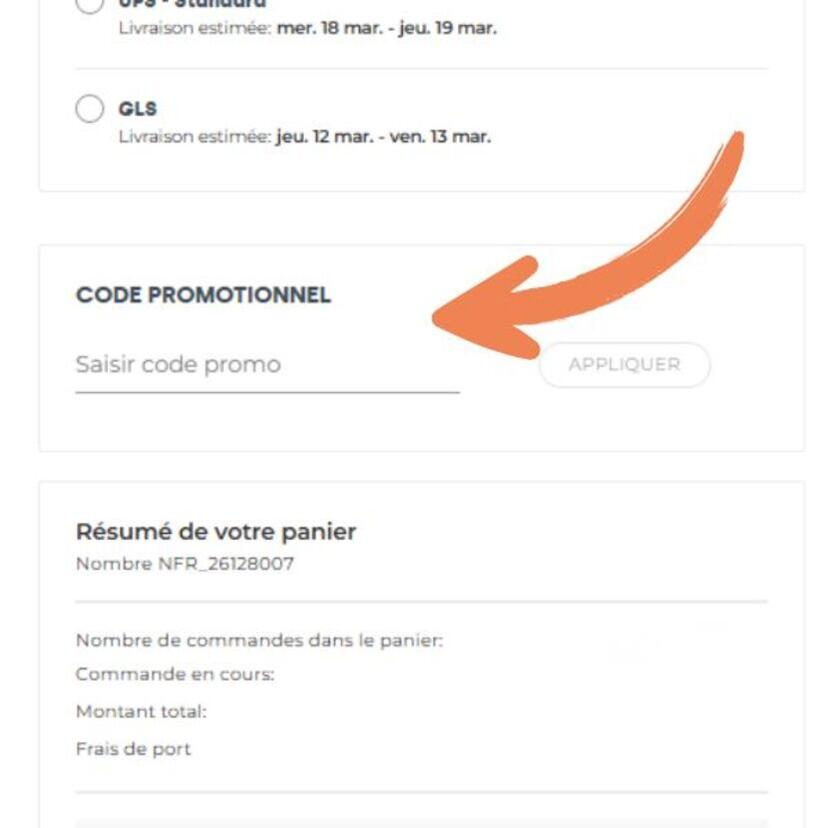Click the 'Commande en cours' row

coord(175,675)
